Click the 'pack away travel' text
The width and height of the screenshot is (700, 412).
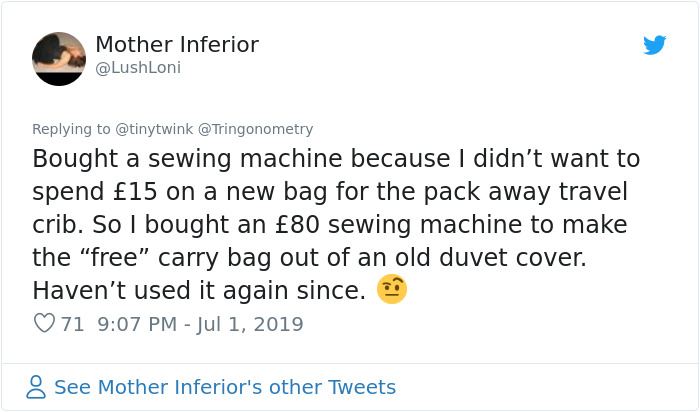click(x=525, y=192)
